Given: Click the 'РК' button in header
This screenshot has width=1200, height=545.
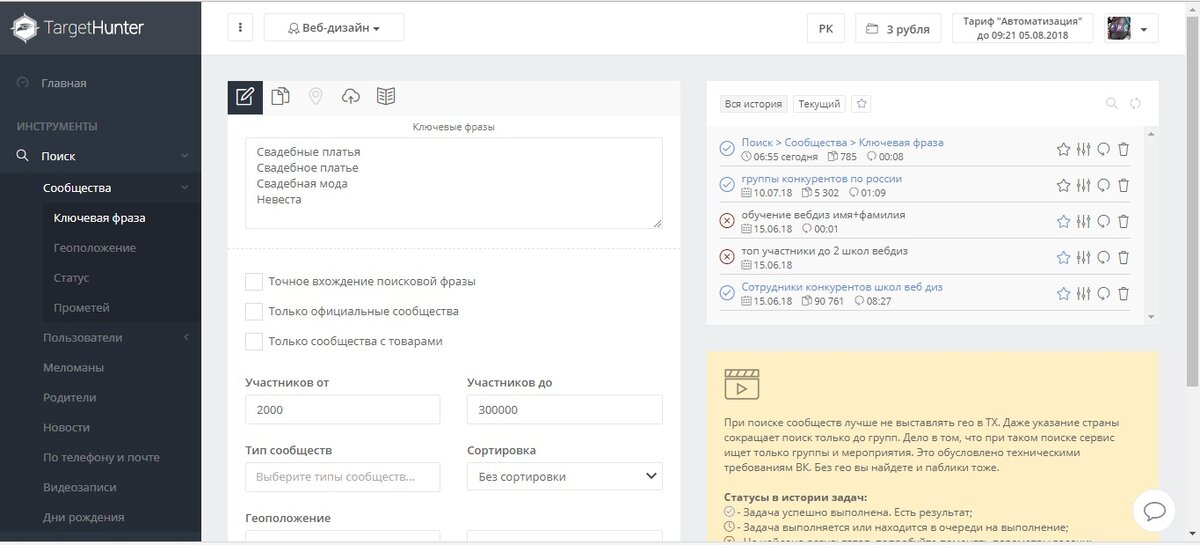Looking at the screenshot, I should coord(826,28).
